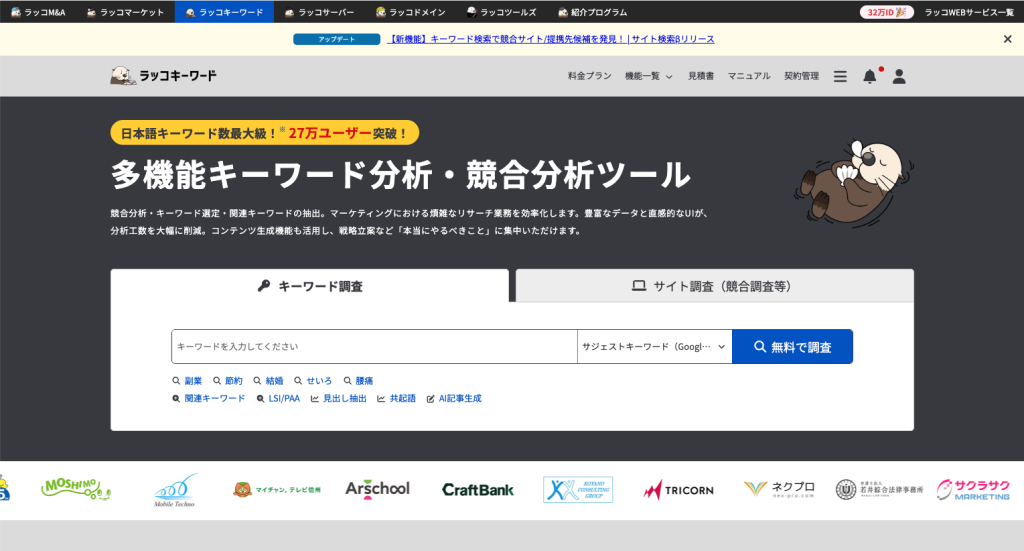
Task: Click the 副業 suggested keyword link
Action: pyautogui.click(x=187, y=381)
